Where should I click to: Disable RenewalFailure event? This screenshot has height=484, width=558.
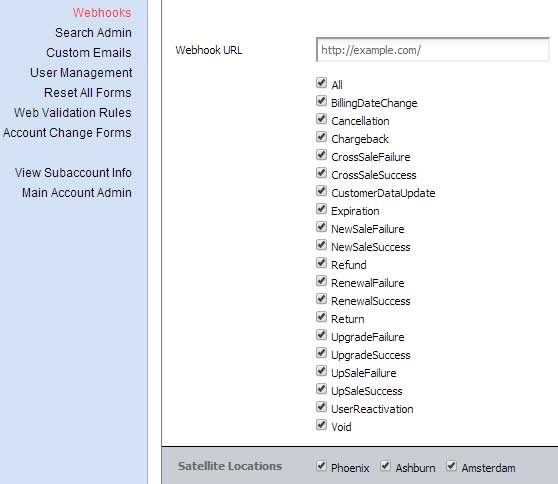(321, 281)
